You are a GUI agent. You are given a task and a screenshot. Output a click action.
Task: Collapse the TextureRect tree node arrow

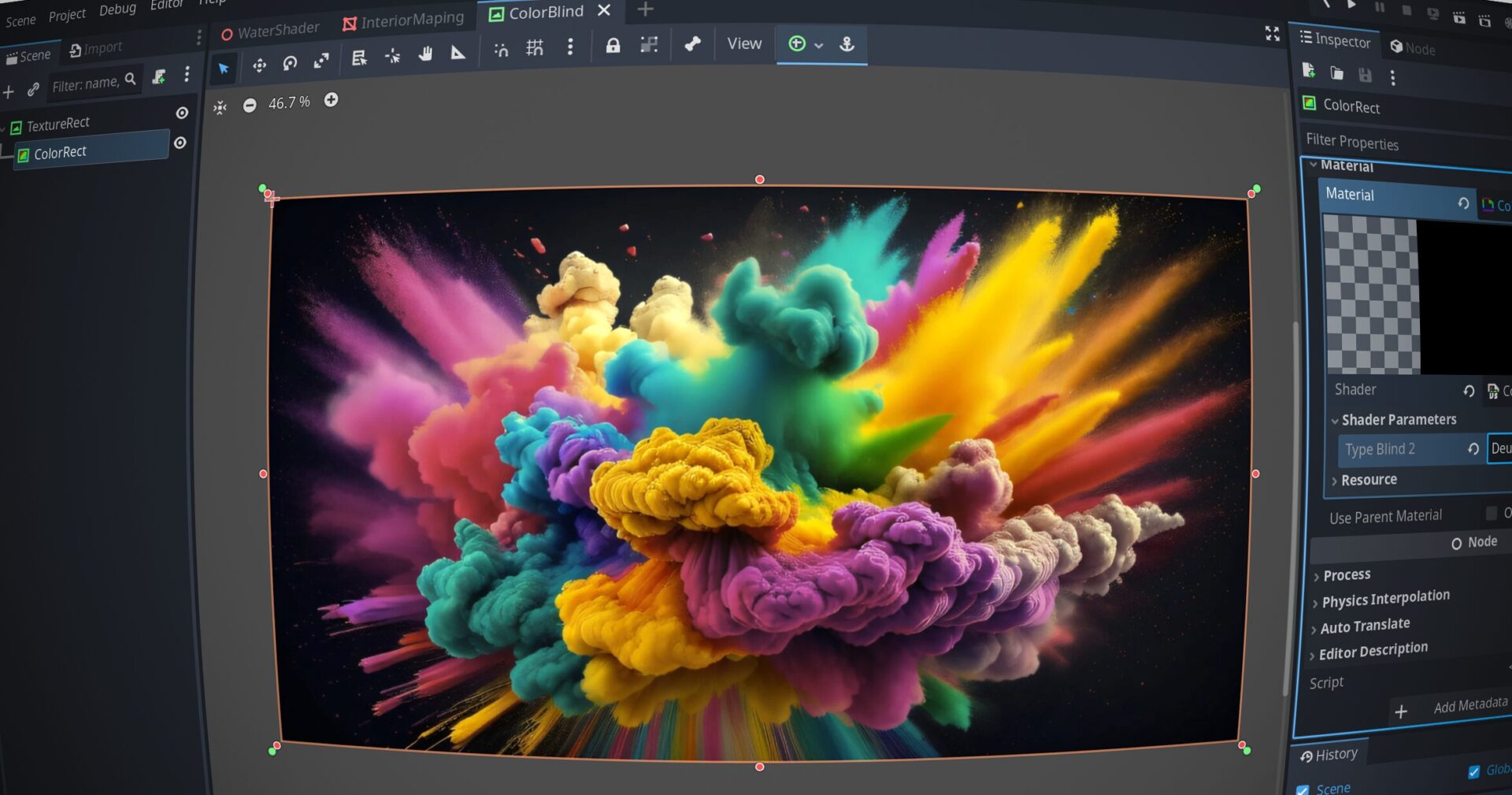4,128
